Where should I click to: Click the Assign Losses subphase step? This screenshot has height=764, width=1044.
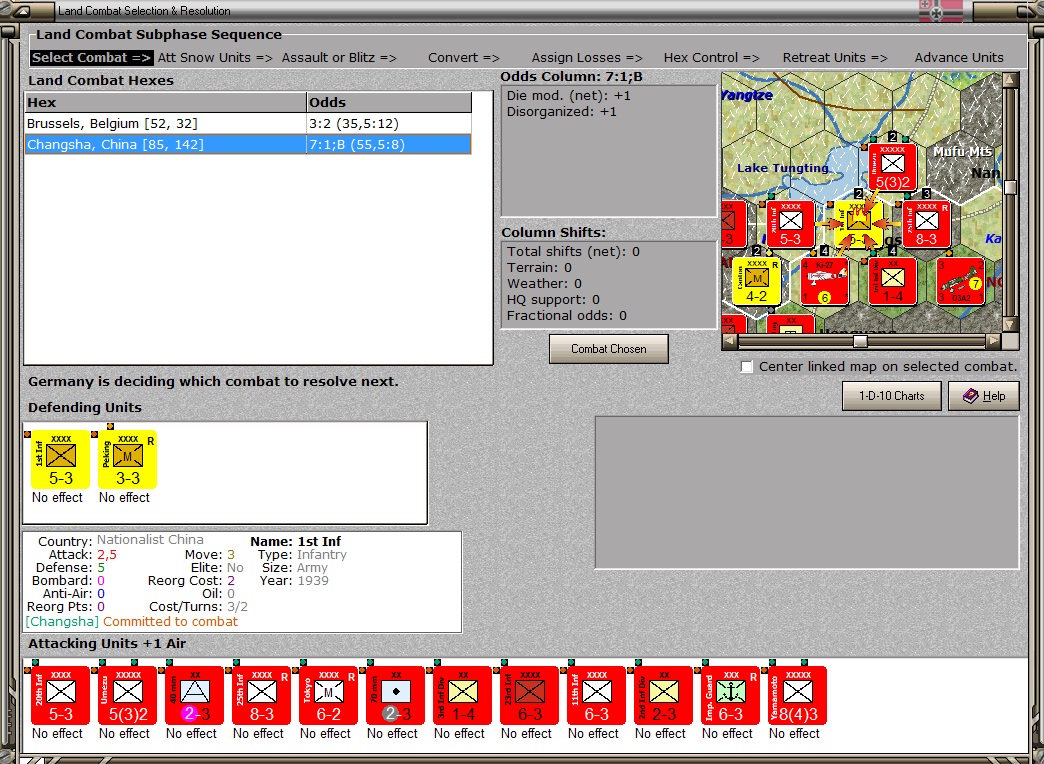click(587, 58)
